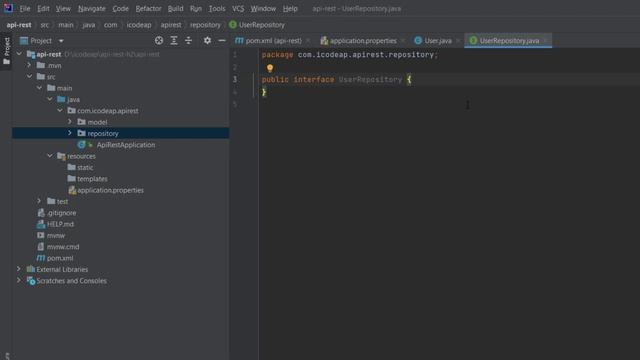Open Project panel settings gear
The width and height of the screenshot is (640, 360).
[207, 40]
